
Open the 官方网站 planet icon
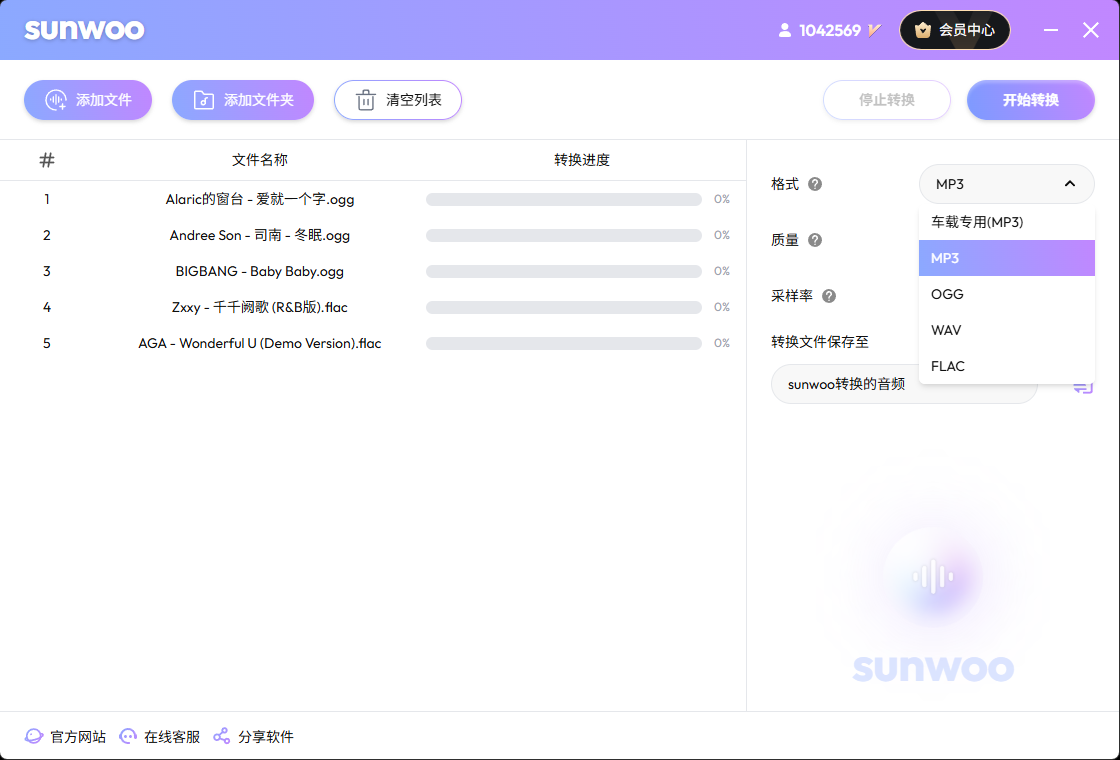pos(34,736)
